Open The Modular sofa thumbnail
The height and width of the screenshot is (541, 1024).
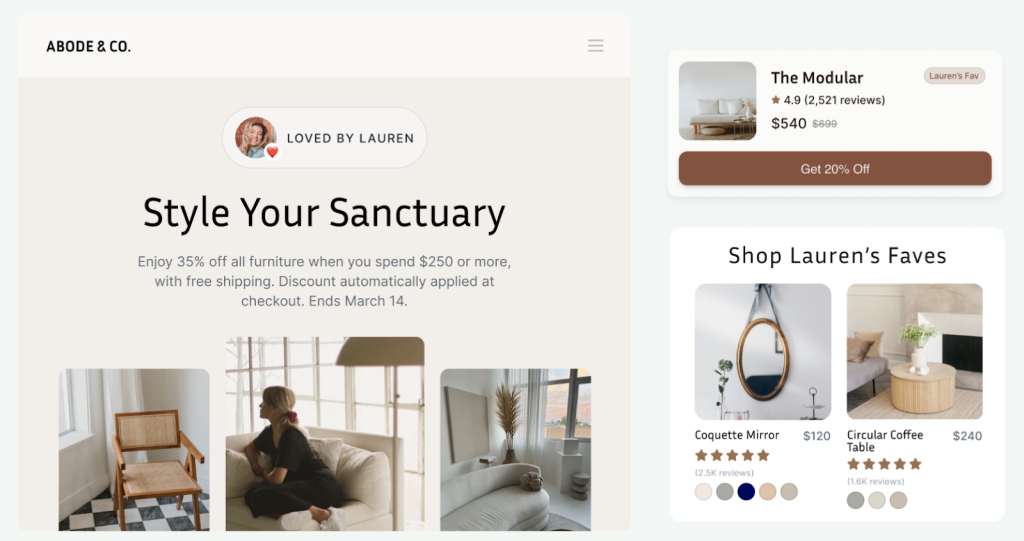click(717, 101)
